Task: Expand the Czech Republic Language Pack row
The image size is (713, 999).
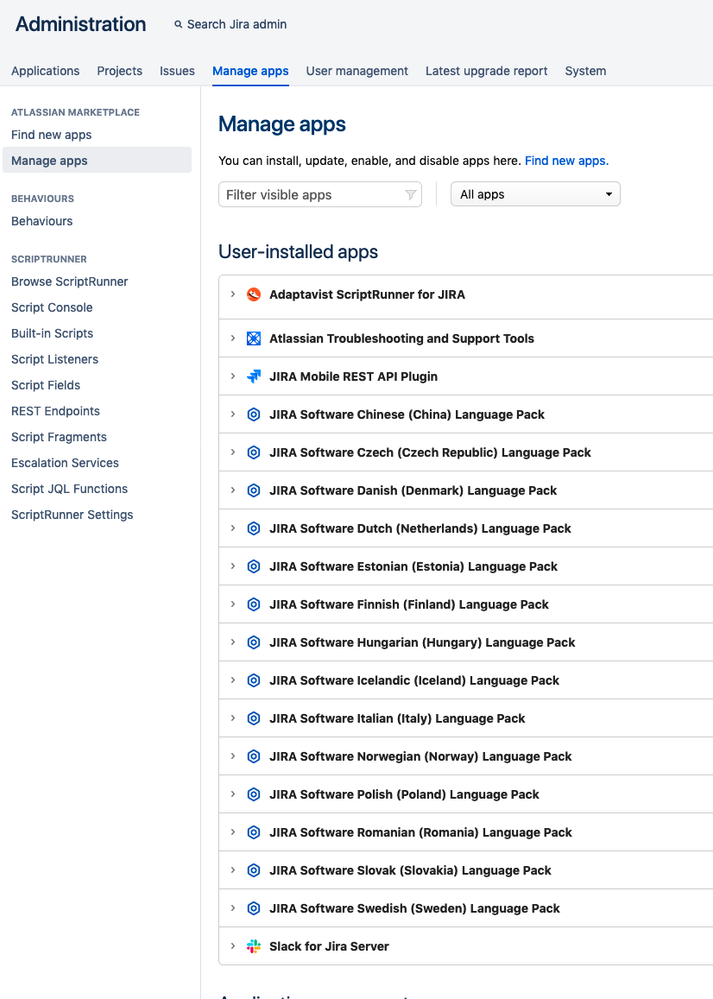Action: pyautogui.click(x=233, y=452)
